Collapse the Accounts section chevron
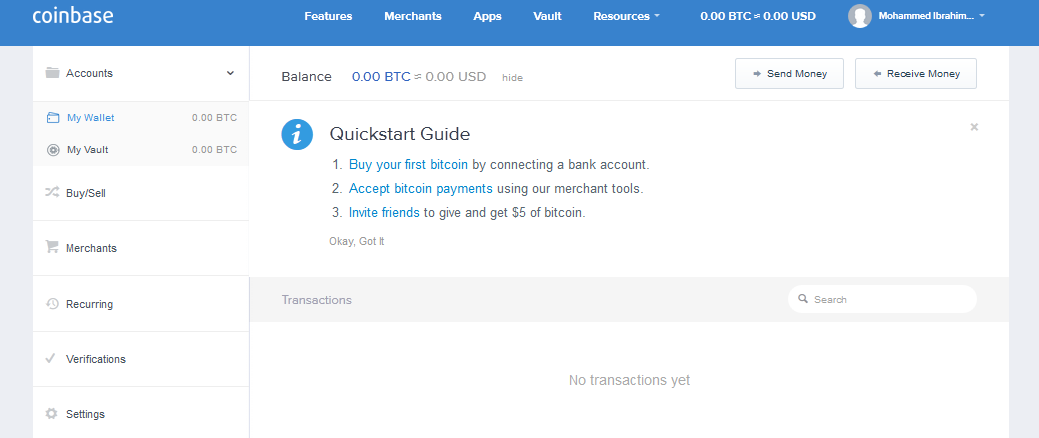The width and height of the screenshot is (1039, 438). click(x=230, y=73)
